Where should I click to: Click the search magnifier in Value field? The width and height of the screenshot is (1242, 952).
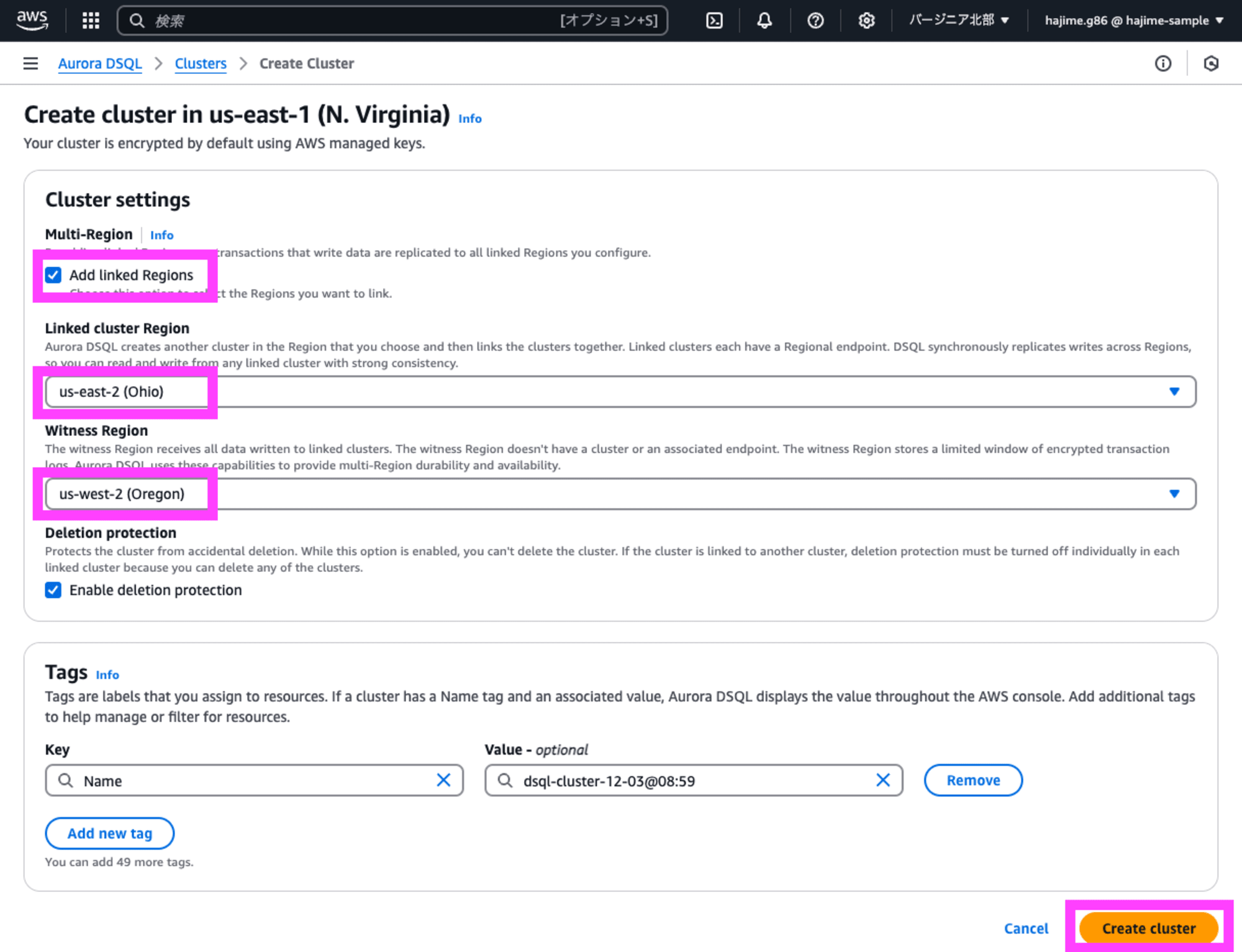point(505,780)
